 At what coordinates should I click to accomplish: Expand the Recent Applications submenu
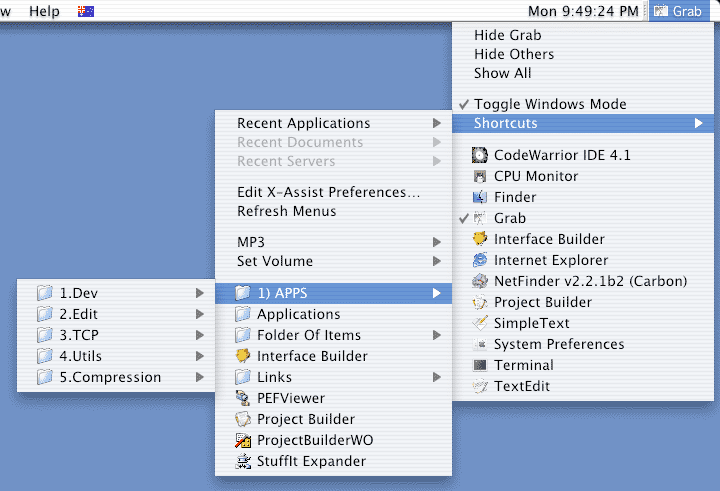[436, 123]
